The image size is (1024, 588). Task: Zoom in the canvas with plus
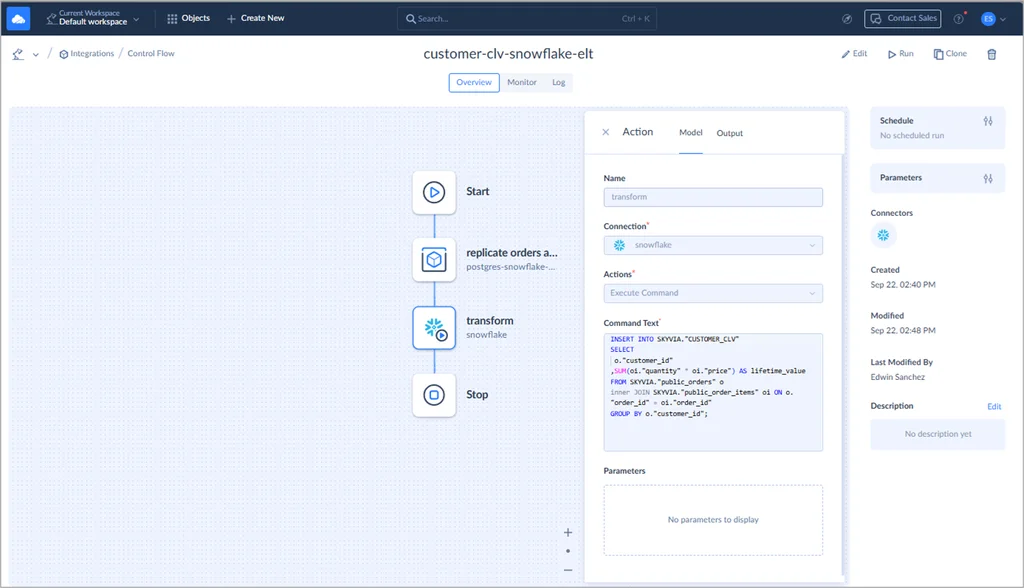tap(568, 532)
